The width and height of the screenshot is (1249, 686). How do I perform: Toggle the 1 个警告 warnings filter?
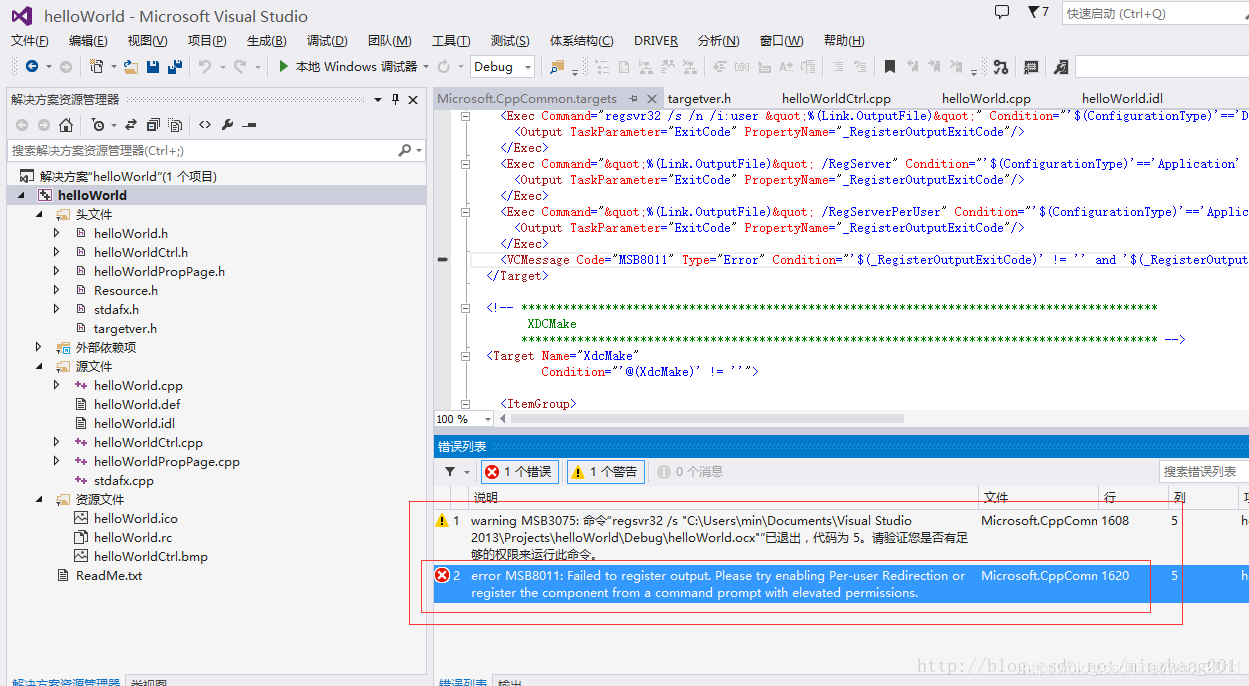[x=604, y=472]
